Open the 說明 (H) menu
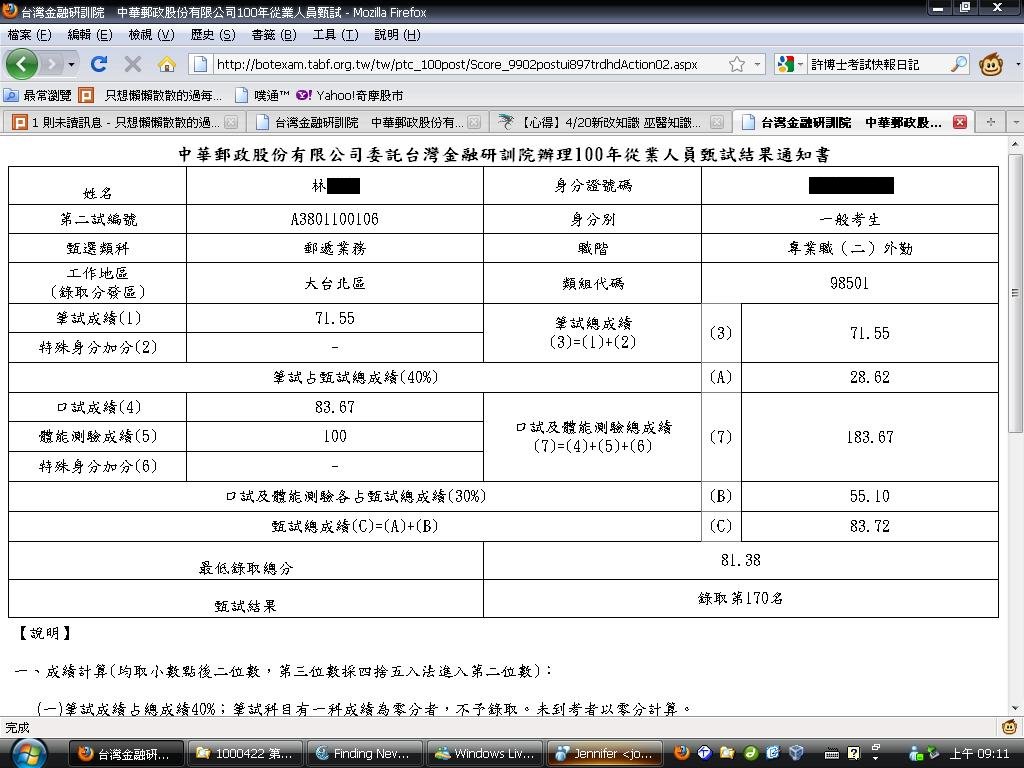The height and width of the screenshot is (768, 1024). 397,35
